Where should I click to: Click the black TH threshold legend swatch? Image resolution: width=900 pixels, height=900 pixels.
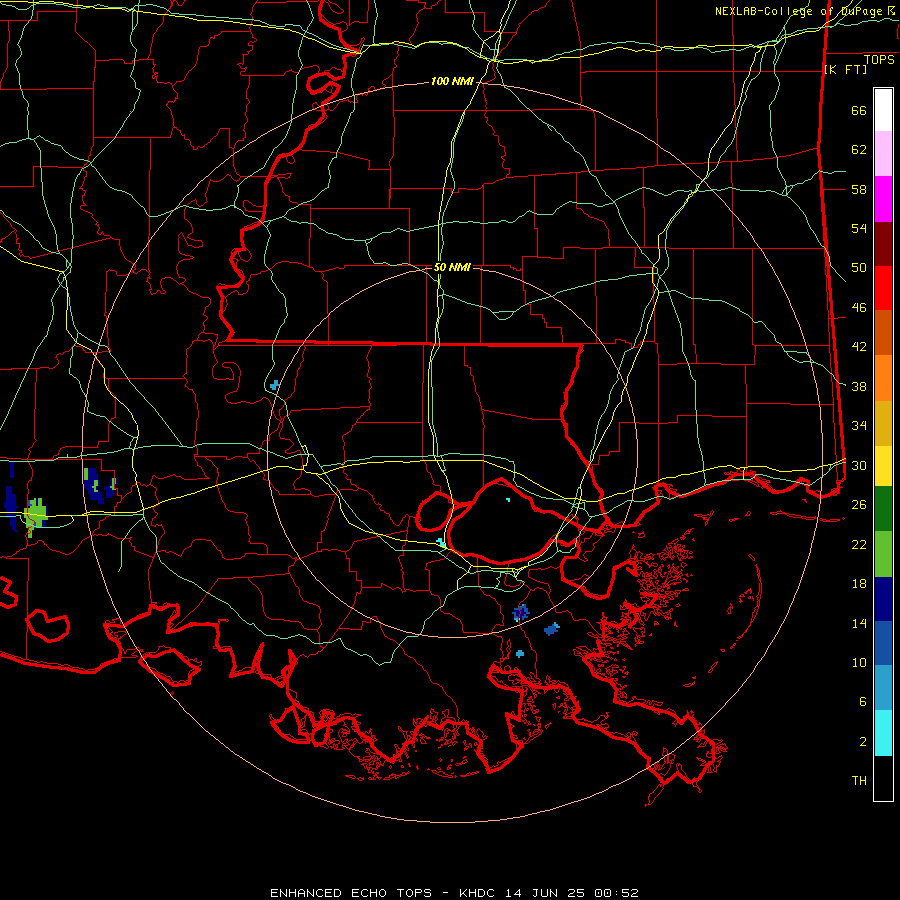point(883,778)
